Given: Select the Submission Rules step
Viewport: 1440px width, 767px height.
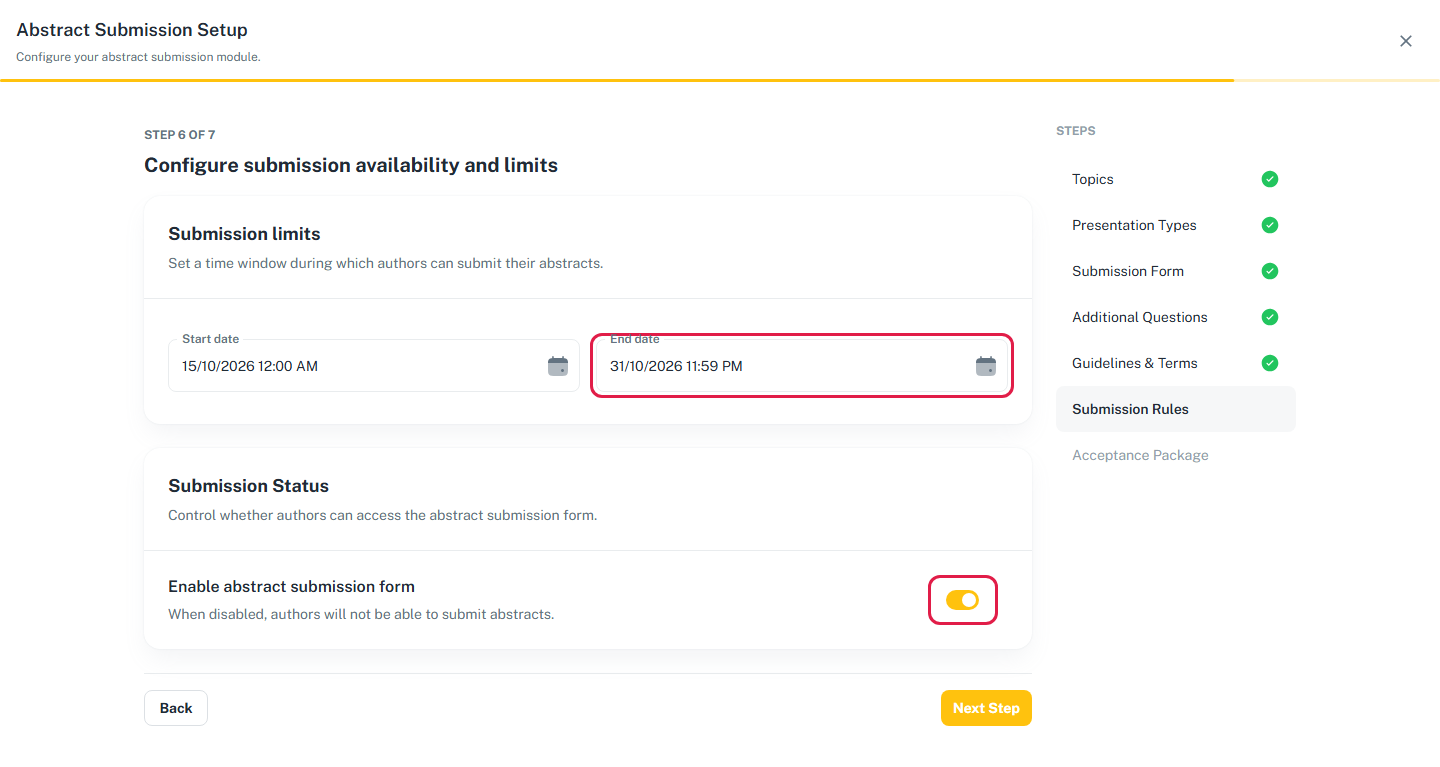Looking at the screenshot, I should (x=1176, y=409).
